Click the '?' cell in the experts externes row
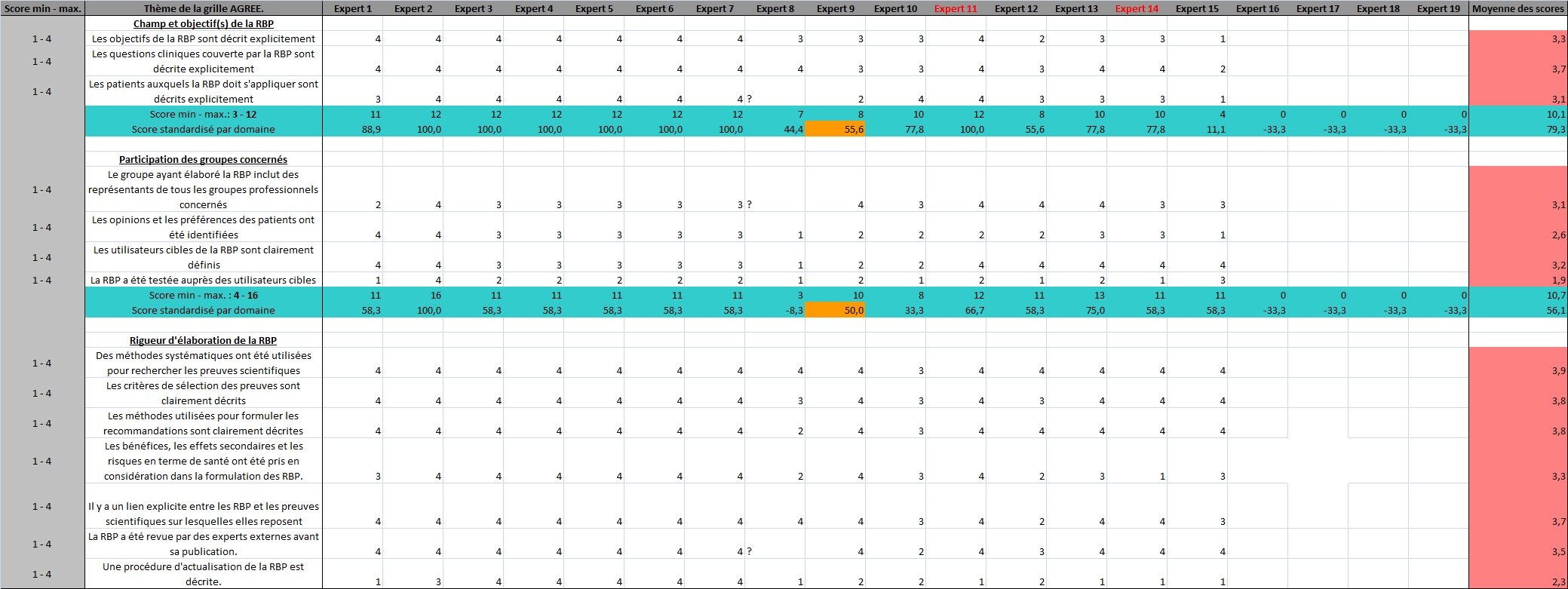The image size is (1568, 589). click(775, 544)
